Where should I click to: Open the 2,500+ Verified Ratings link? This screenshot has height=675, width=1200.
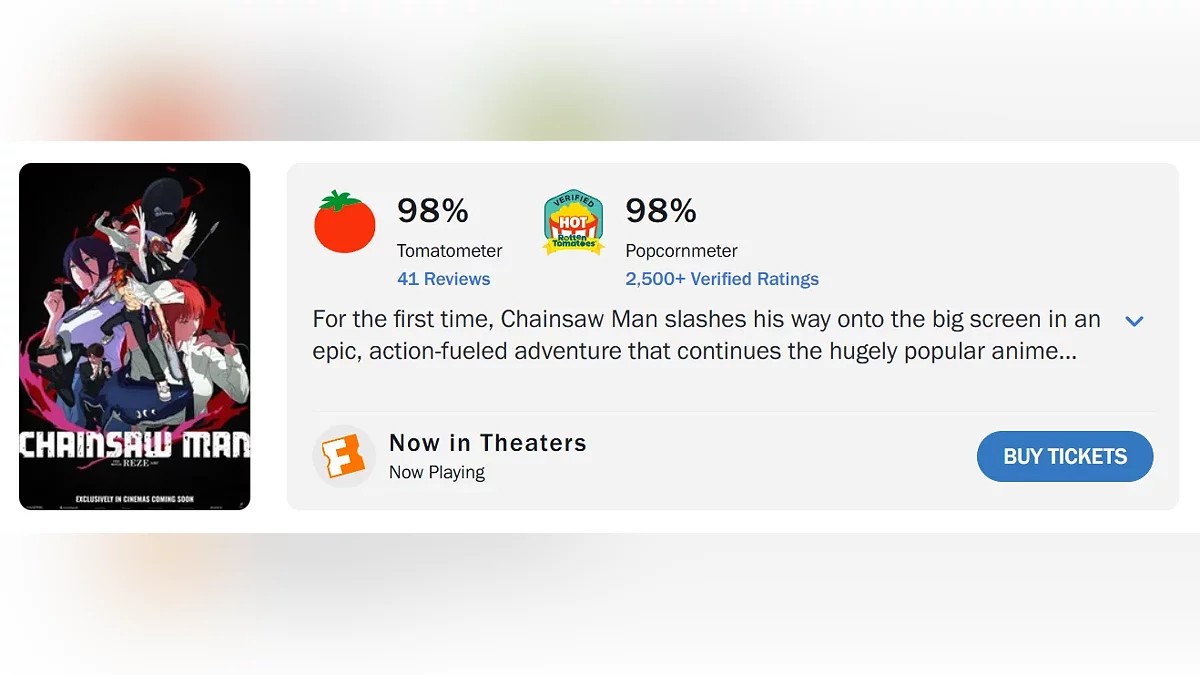click(721, 279)
